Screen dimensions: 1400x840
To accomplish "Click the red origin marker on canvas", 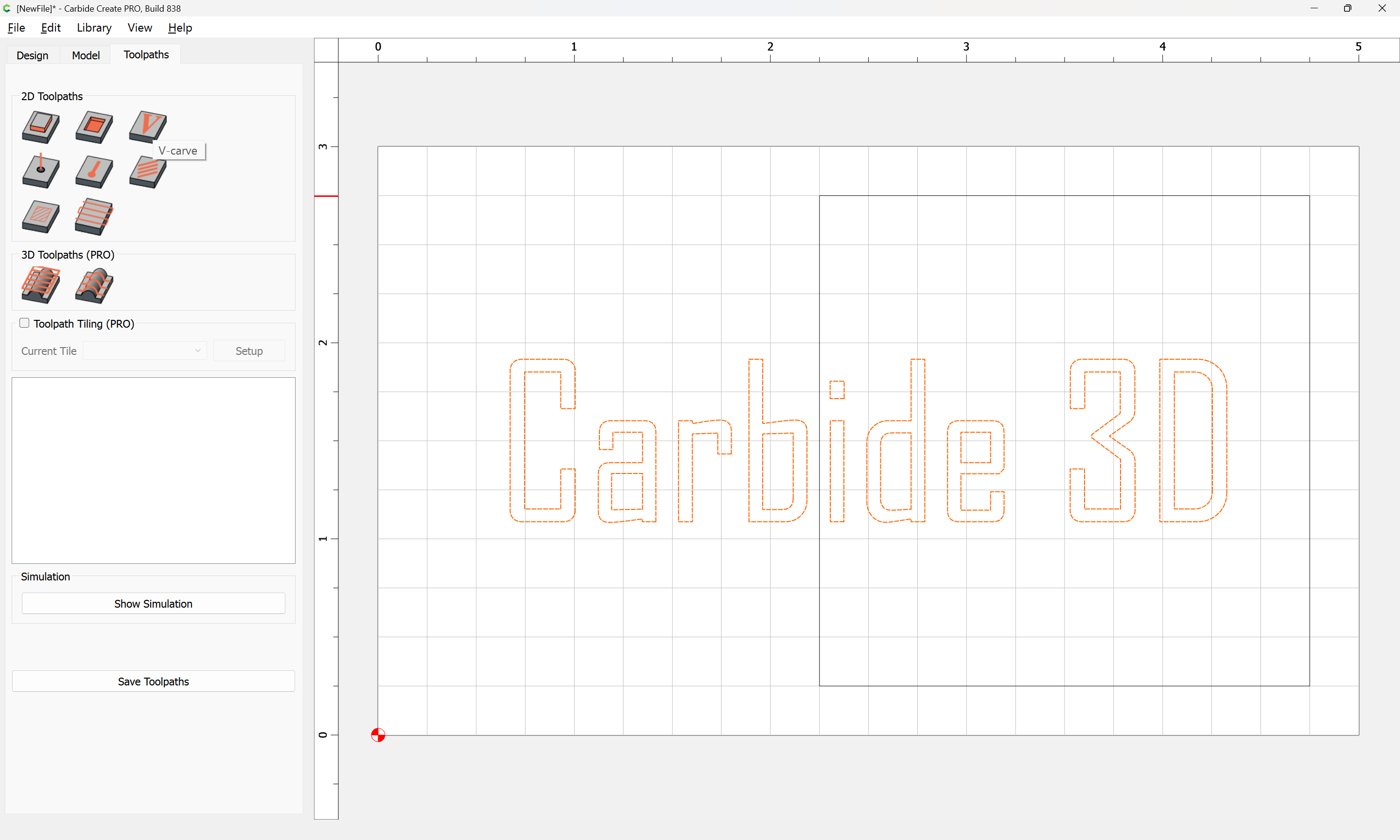I will pyautogui.click(x=378, y=735).
